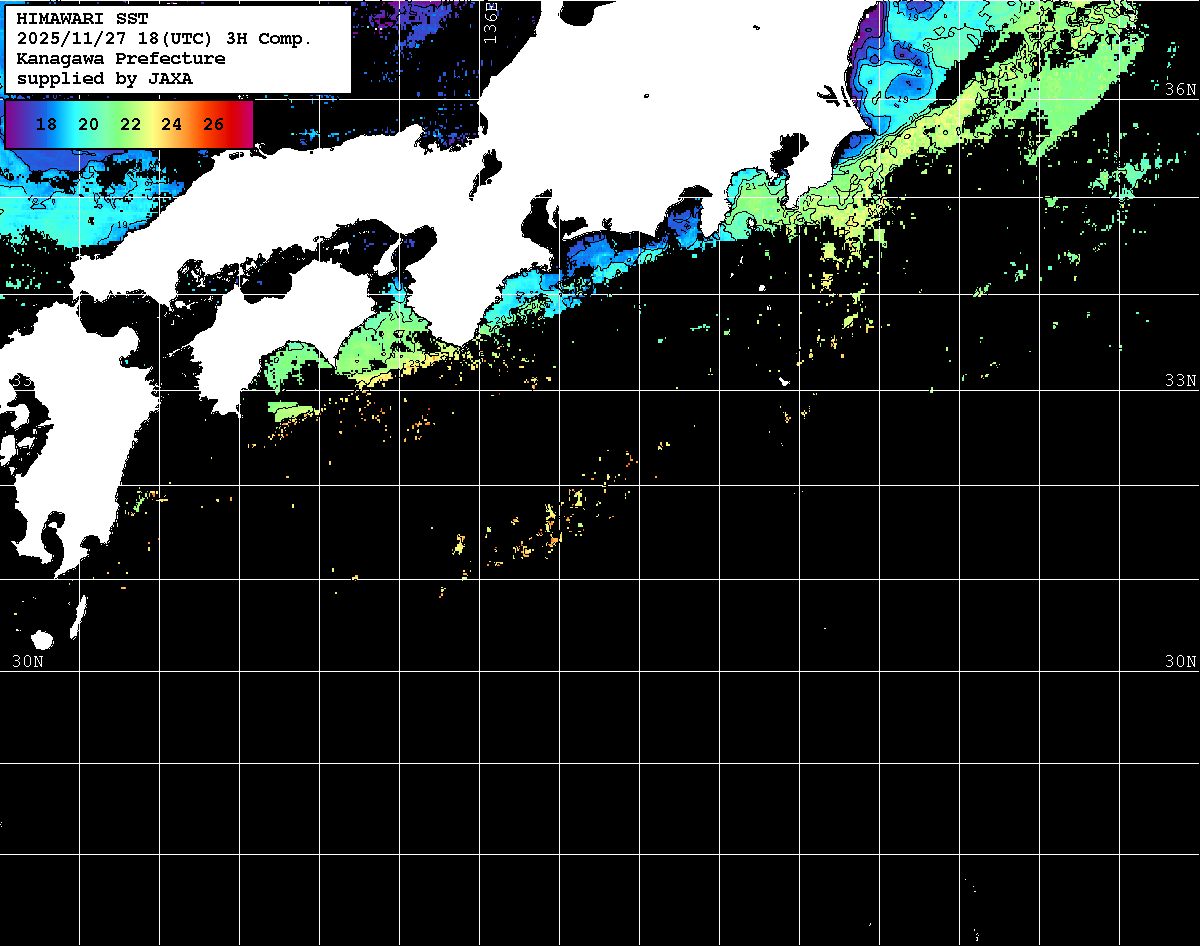Click the 30N label on the right edge
Screen dimensions: 1200x946
coord(1181,661)
